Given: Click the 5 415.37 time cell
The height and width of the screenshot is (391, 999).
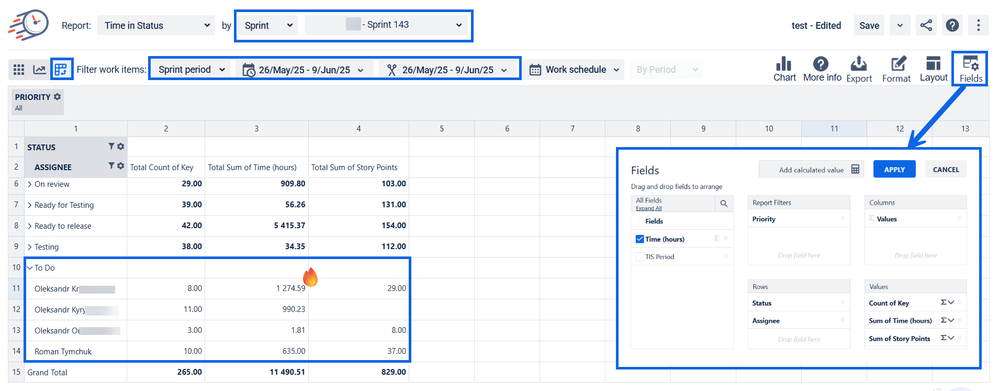Looking at the screenshot, I should tap(257, 226).
